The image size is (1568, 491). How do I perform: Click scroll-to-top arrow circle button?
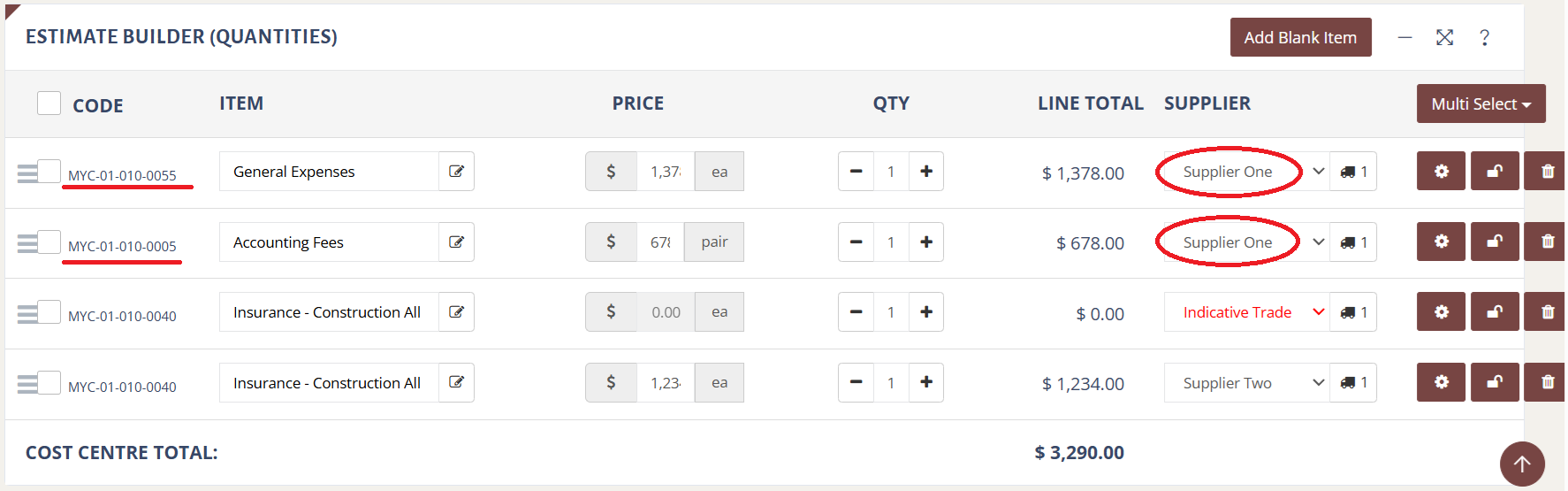[x=1521, y=464]
